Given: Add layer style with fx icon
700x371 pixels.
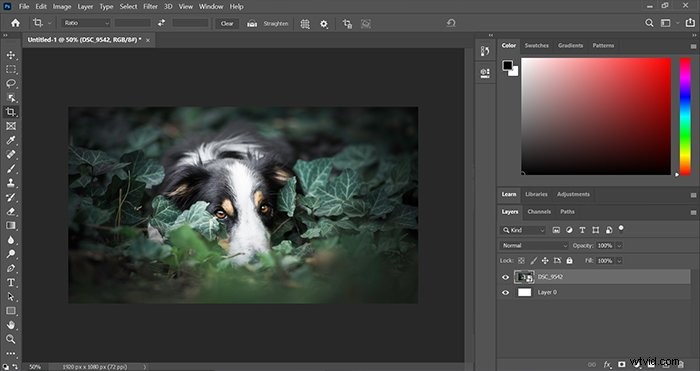Looking at the screenshot, I should point(607,365).
